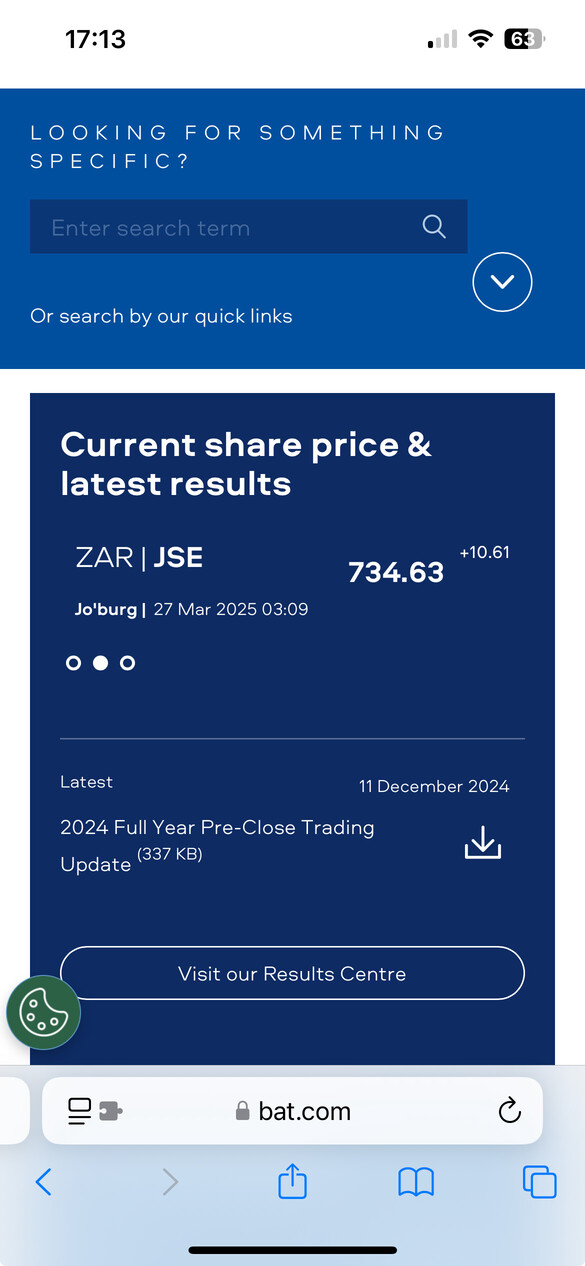Open Safari page settings reader icon
585x1266 pixels.
click(x=94, y=1111)
